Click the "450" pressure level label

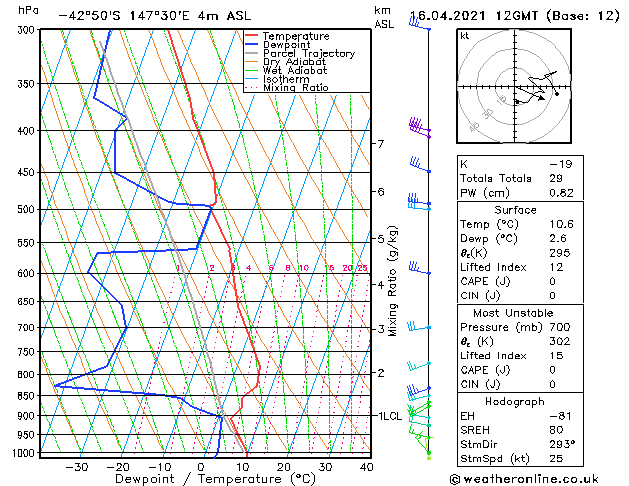point(28,172)
